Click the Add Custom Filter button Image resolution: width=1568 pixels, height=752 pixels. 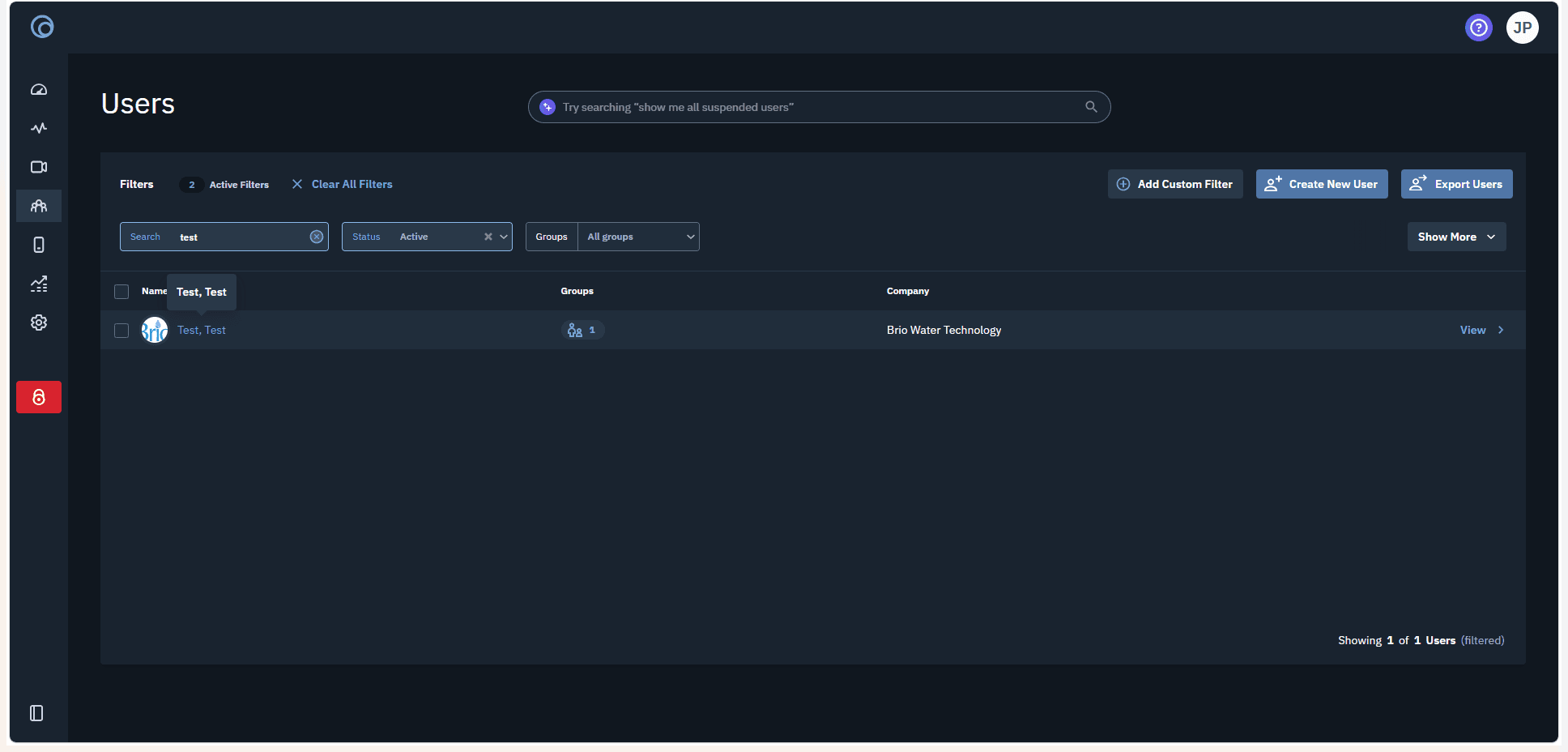[x=1175, y=184]
